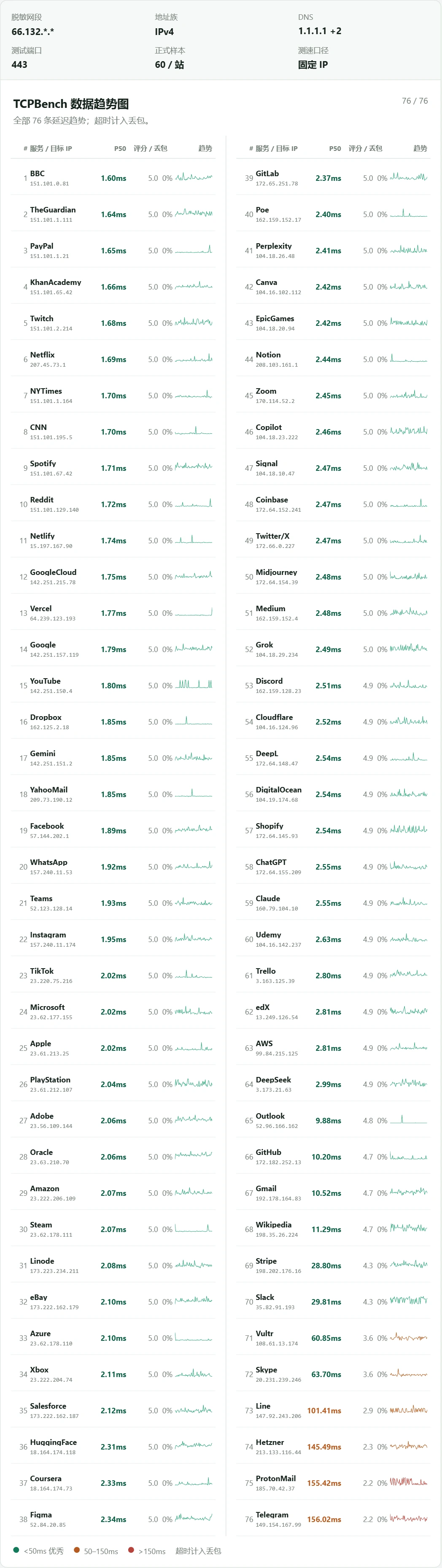Screen dimensions: 442x1568
Task: Click the 评分 / 丢包 header on left
Action: [x=151, y=148]
